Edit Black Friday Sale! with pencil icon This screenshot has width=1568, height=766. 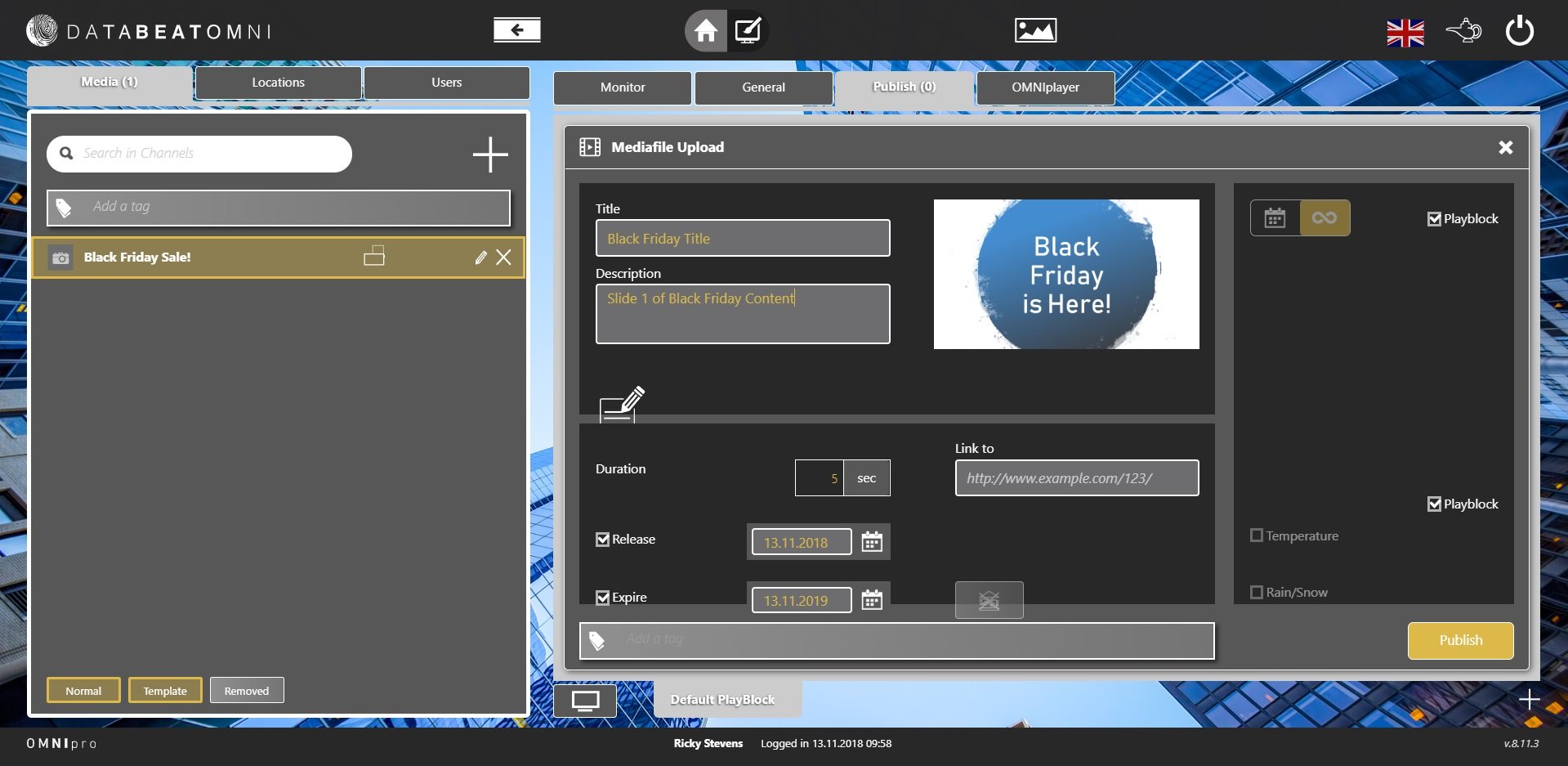tap(480, 258)
